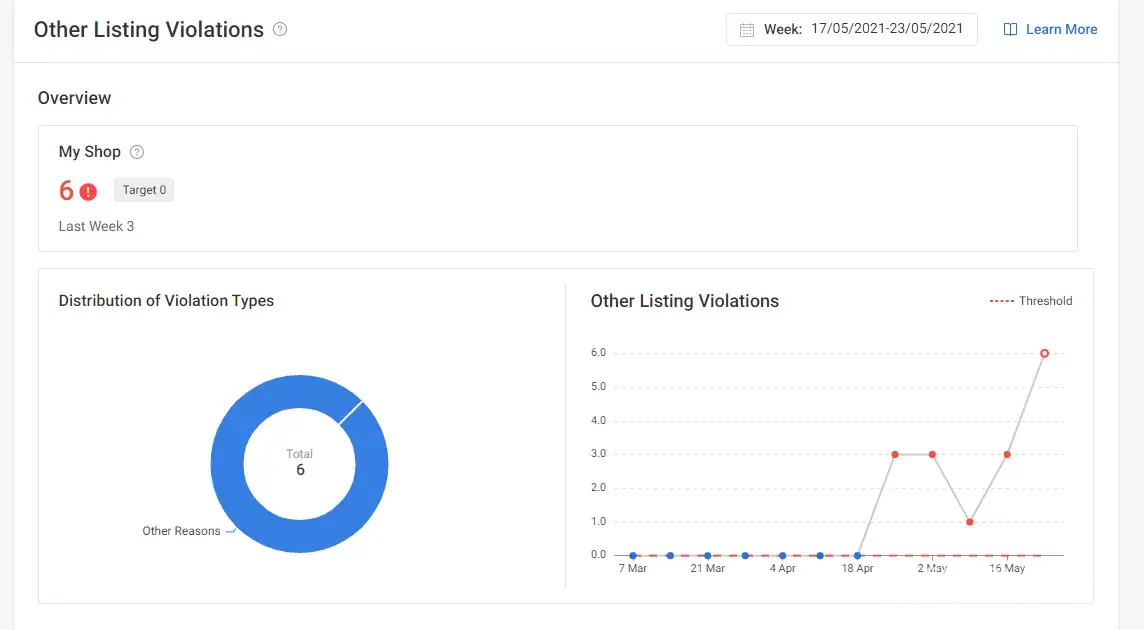Click red warning icon next to 6
1144x630 pixels.
89,191
